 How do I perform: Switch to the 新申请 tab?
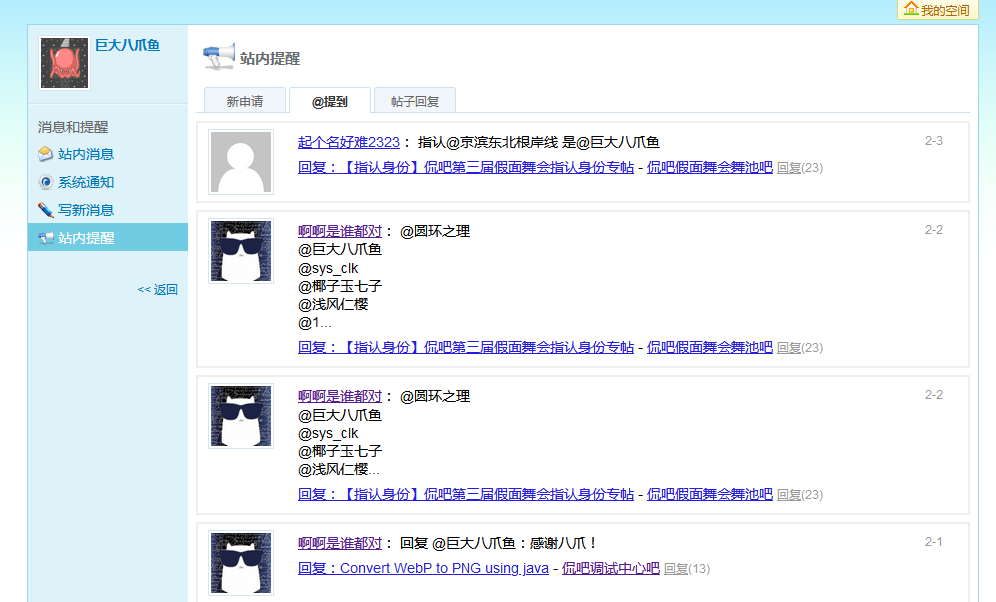click(244, 101)
